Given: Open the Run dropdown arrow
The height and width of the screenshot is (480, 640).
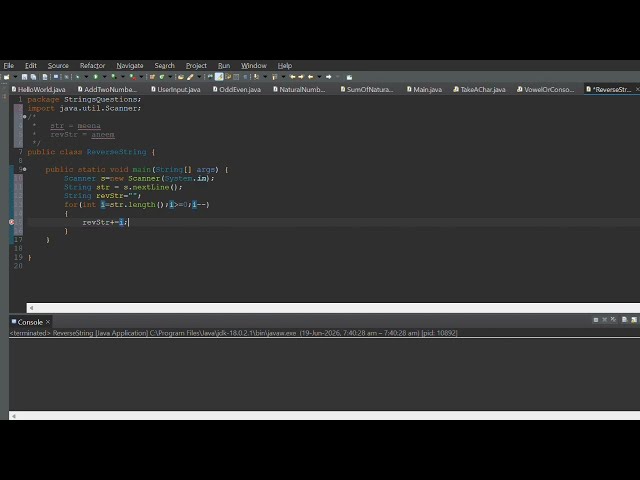Looking at the screenshot, I should 104,77.
